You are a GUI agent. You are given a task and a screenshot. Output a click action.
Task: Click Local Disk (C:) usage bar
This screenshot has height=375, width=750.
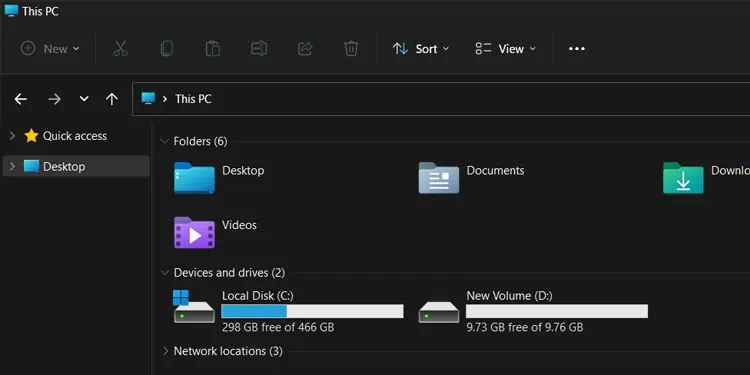click(313, 311)
